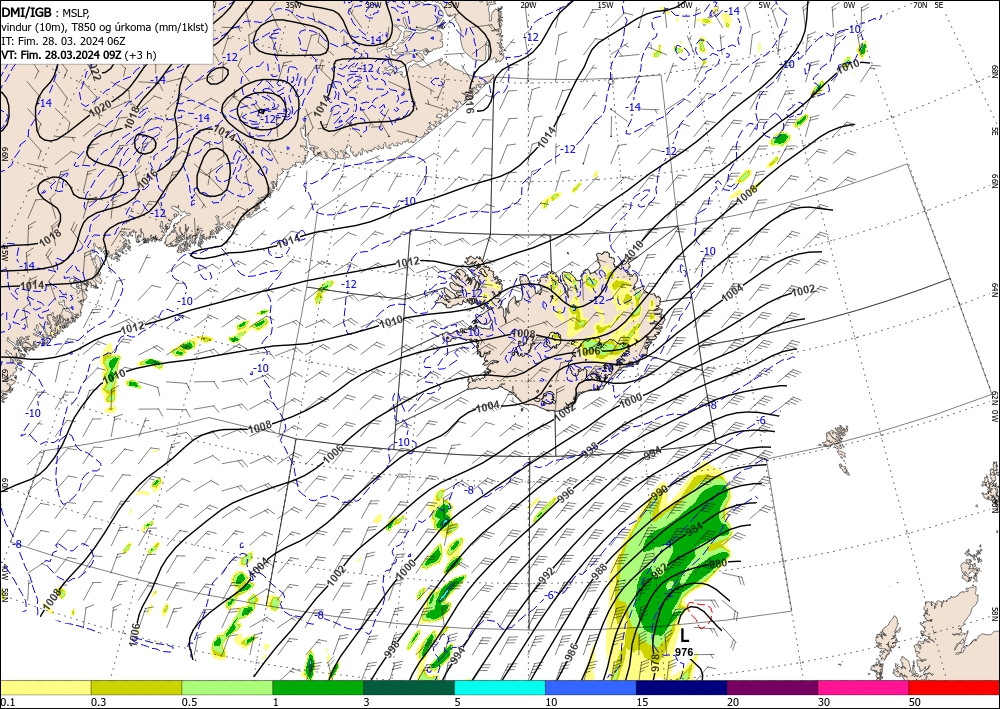Click the "992" isobar label

[x=546, y=574]
